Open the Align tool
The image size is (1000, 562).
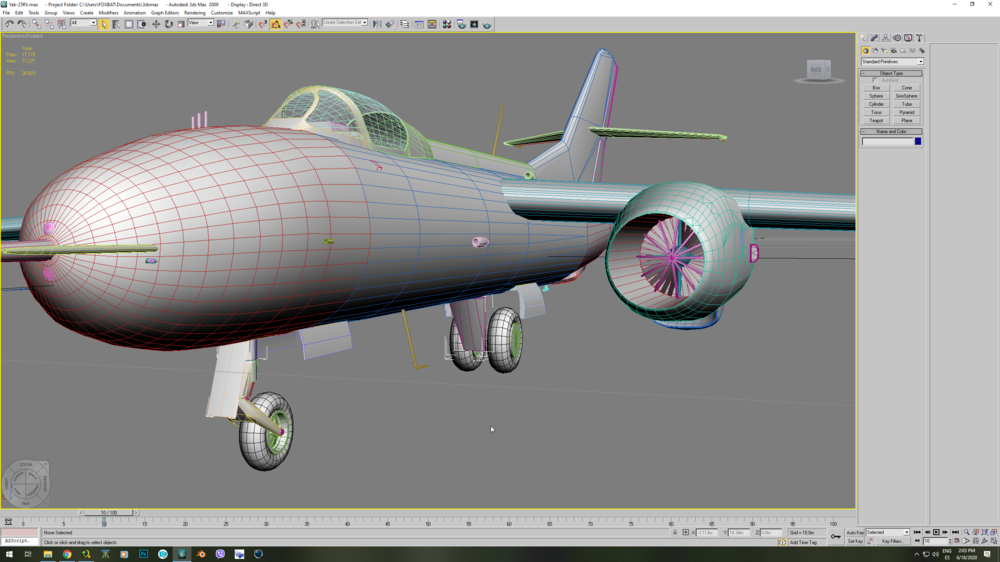tap(390, 24)
